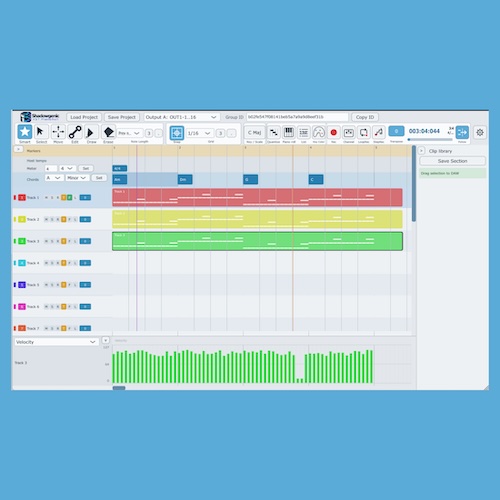Open the Channel tool icon
The width and height of the screenshot is (500, 500).
pyautogui.click(x=349, y=133)
